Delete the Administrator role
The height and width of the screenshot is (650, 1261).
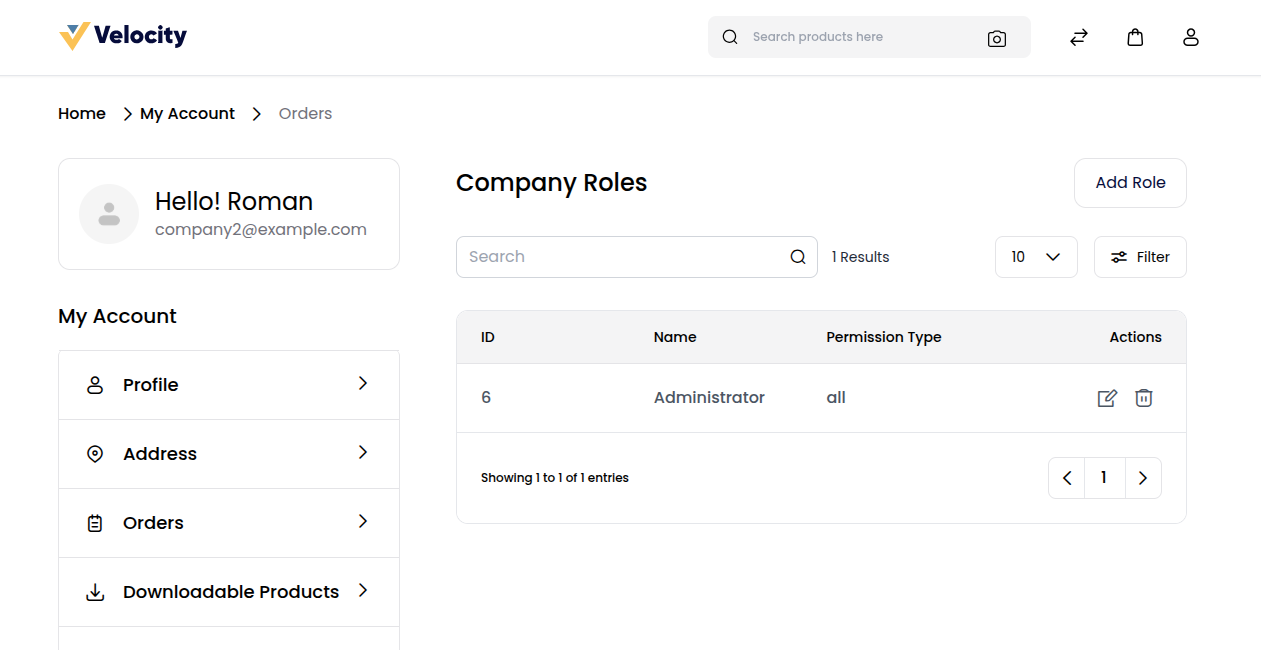(1144, 398)
